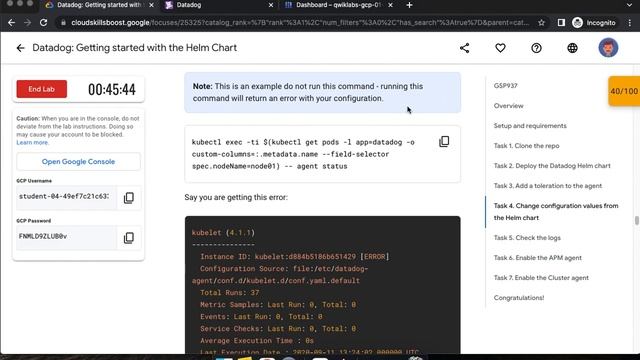Click the lab title heading text
The width and height of the screenshot is (640, 360).
click(x=134, y=48)
